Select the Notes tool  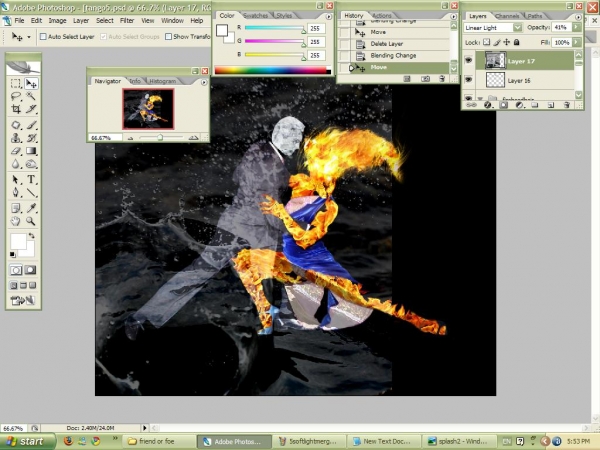click(16, 208)
